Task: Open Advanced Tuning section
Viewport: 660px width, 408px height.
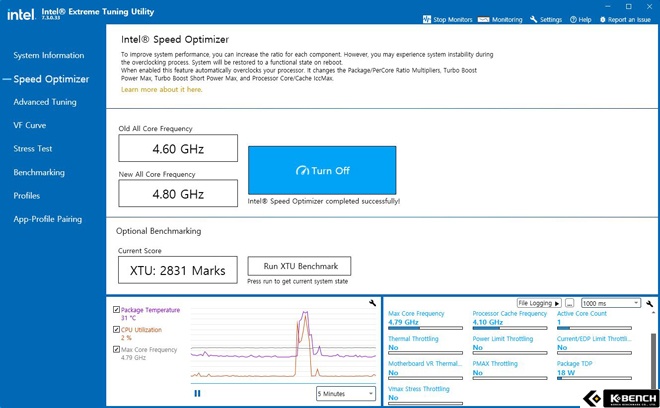Action: coord(45,102)
